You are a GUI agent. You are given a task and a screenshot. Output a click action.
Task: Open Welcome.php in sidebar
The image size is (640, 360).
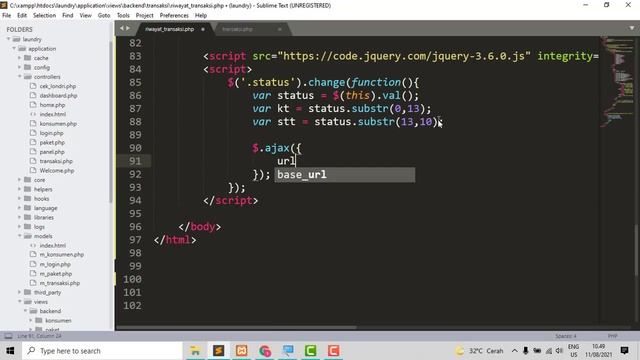tap(57, 171)
